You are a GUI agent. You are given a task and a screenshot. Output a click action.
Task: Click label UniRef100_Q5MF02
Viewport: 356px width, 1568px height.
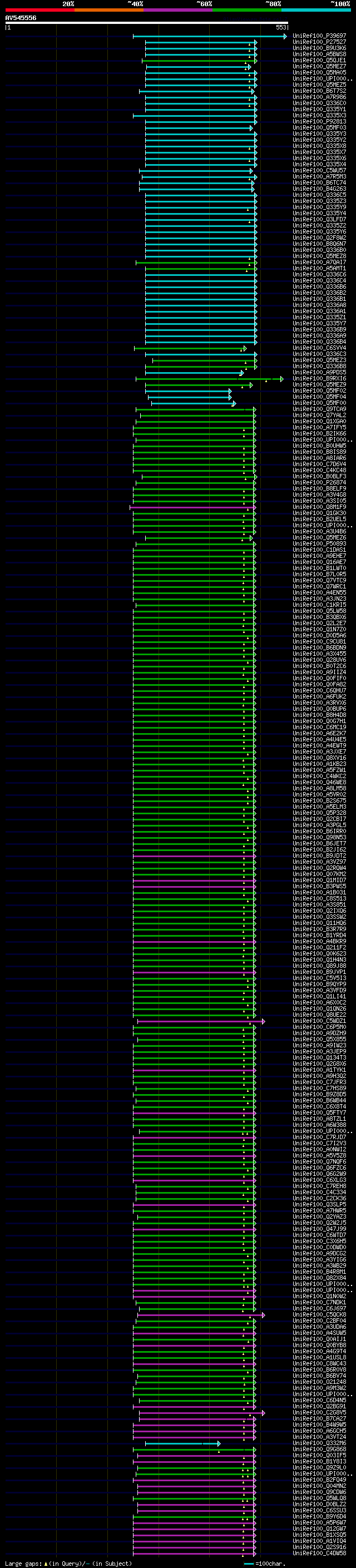(319, 391)
